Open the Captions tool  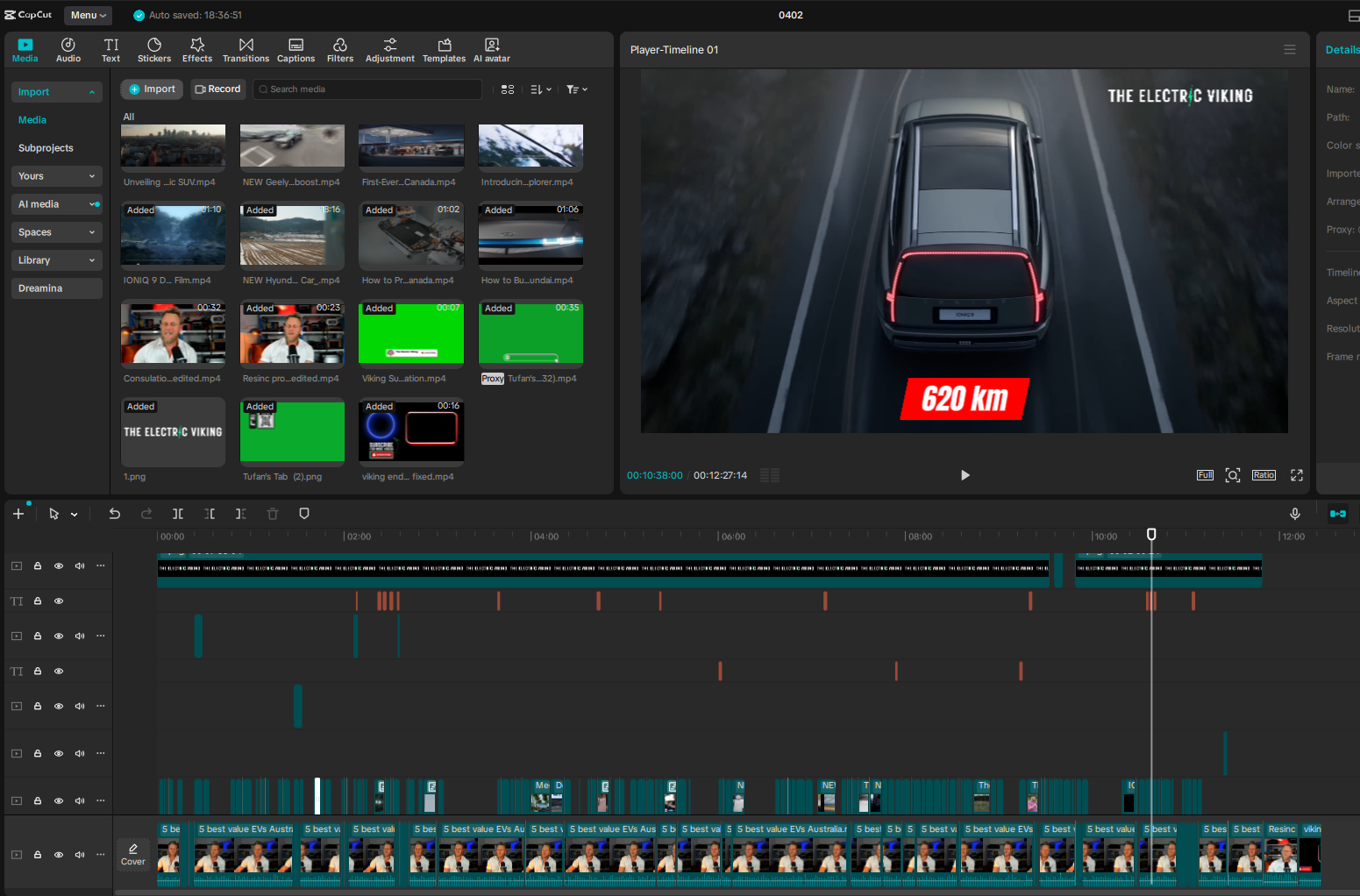pos(295,49)
